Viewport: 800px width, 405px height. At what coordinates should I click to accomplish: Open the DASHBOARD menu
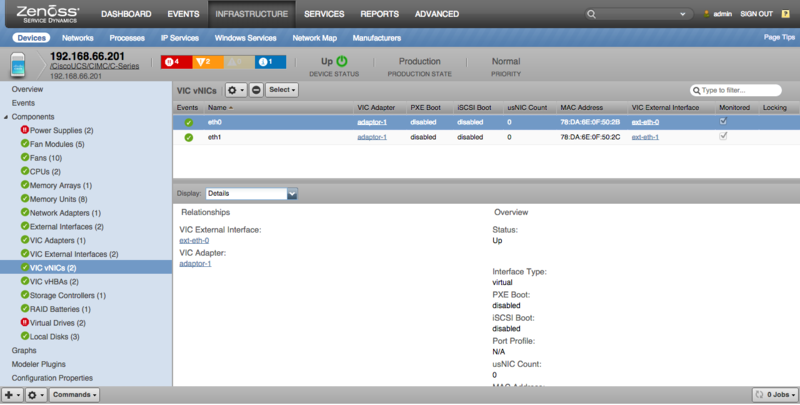pyautogui.click(x=126, y=14)
